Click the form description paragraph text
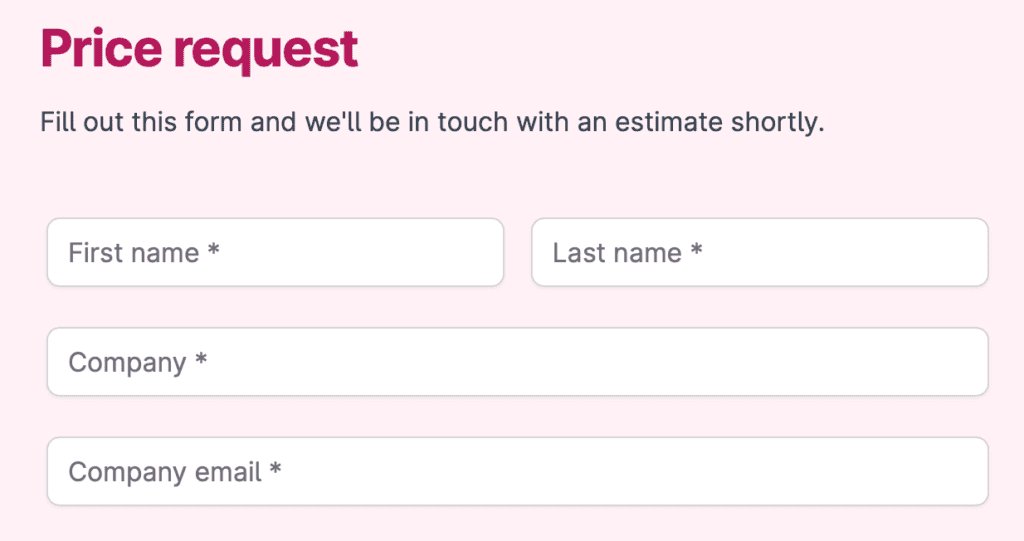 [x=432, y=124]
